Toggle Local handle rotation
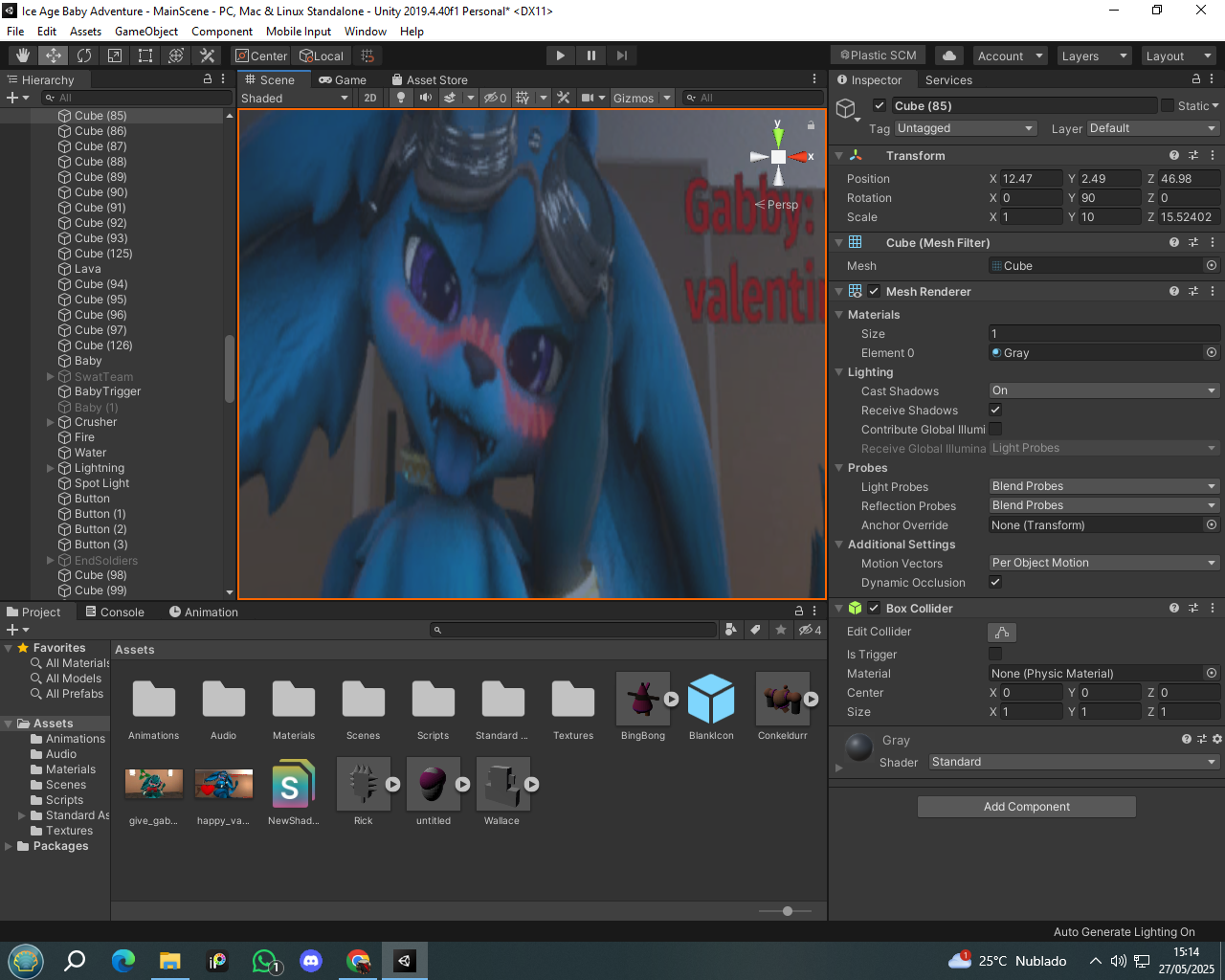Screen dimensions: 1225x980 pyautogui.click(x=321, y=56)
